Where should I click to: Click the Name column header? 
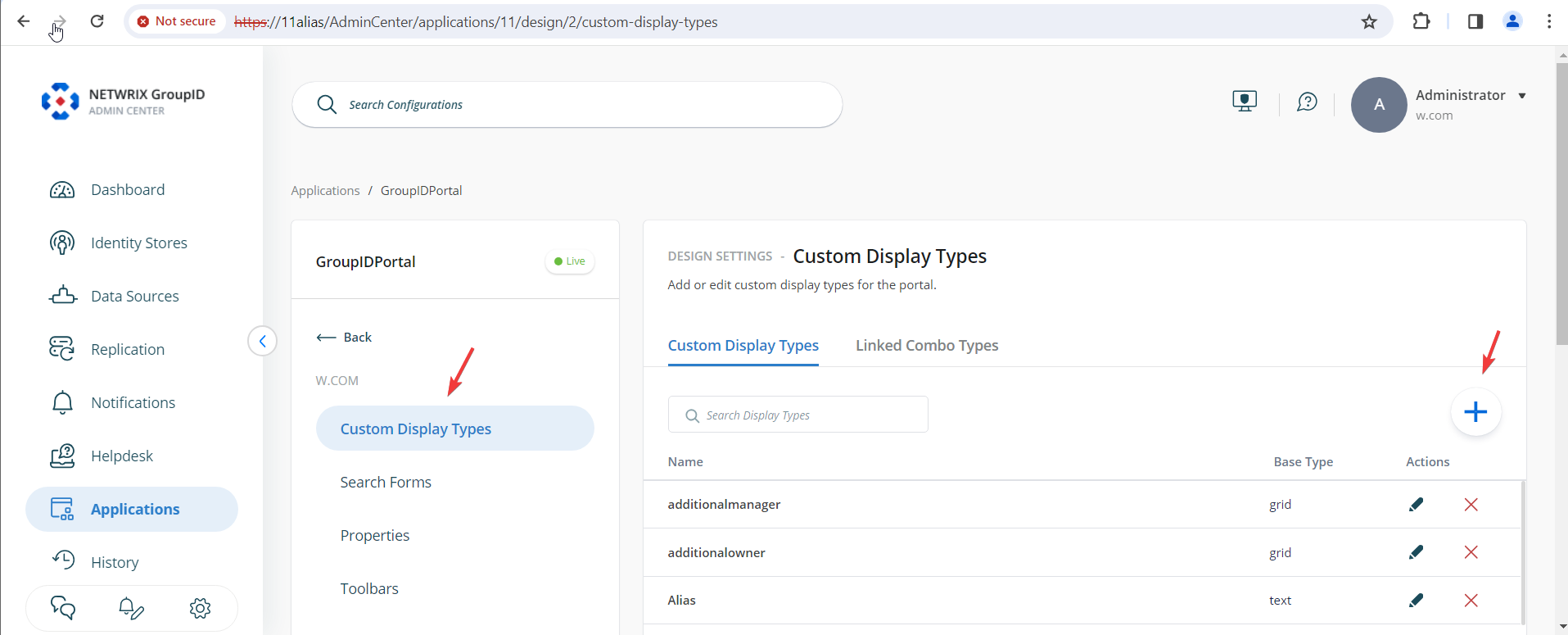(x=685, y=462)
